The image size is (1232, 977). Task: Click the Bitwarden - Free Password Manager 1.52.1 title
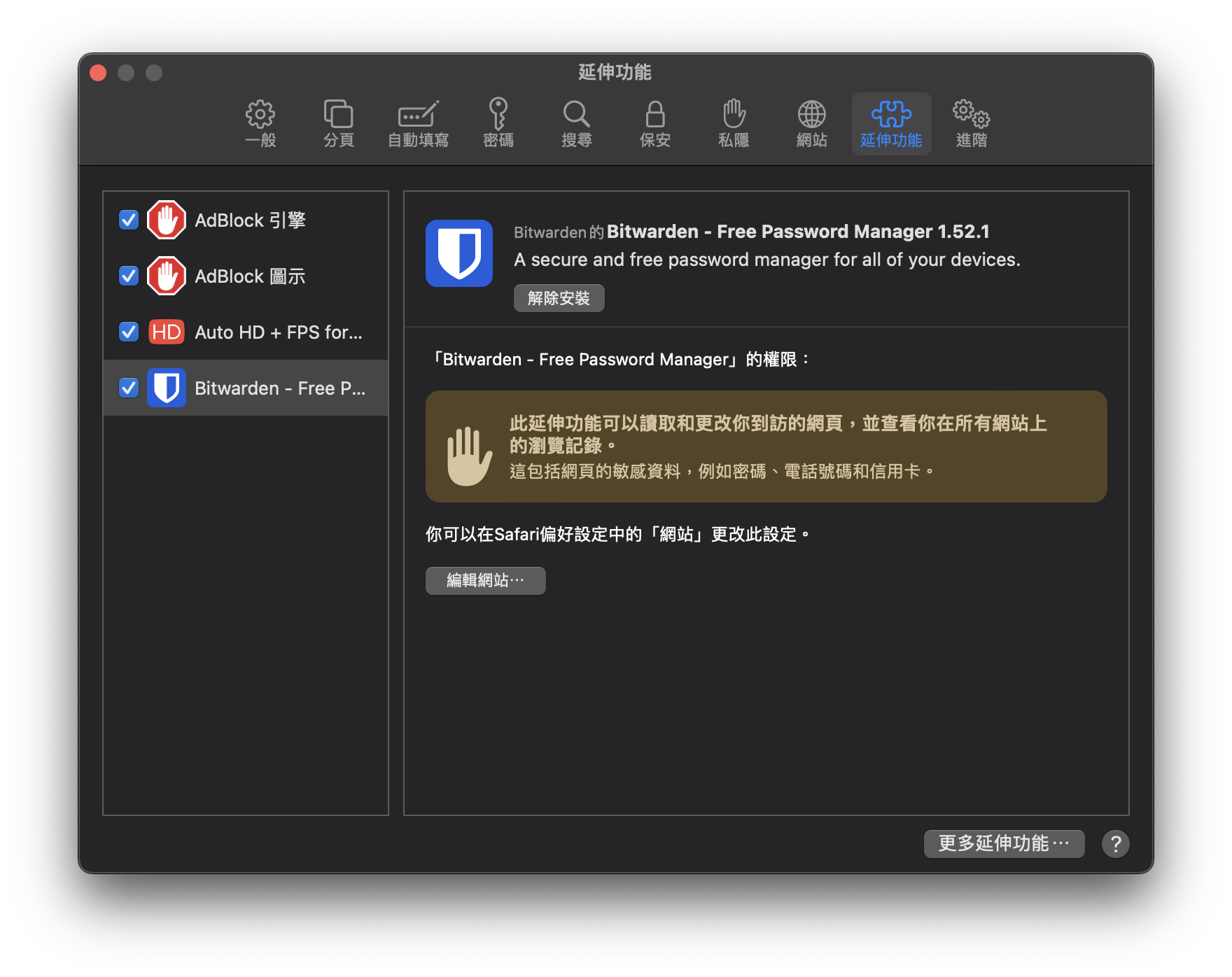pos(798,232)
